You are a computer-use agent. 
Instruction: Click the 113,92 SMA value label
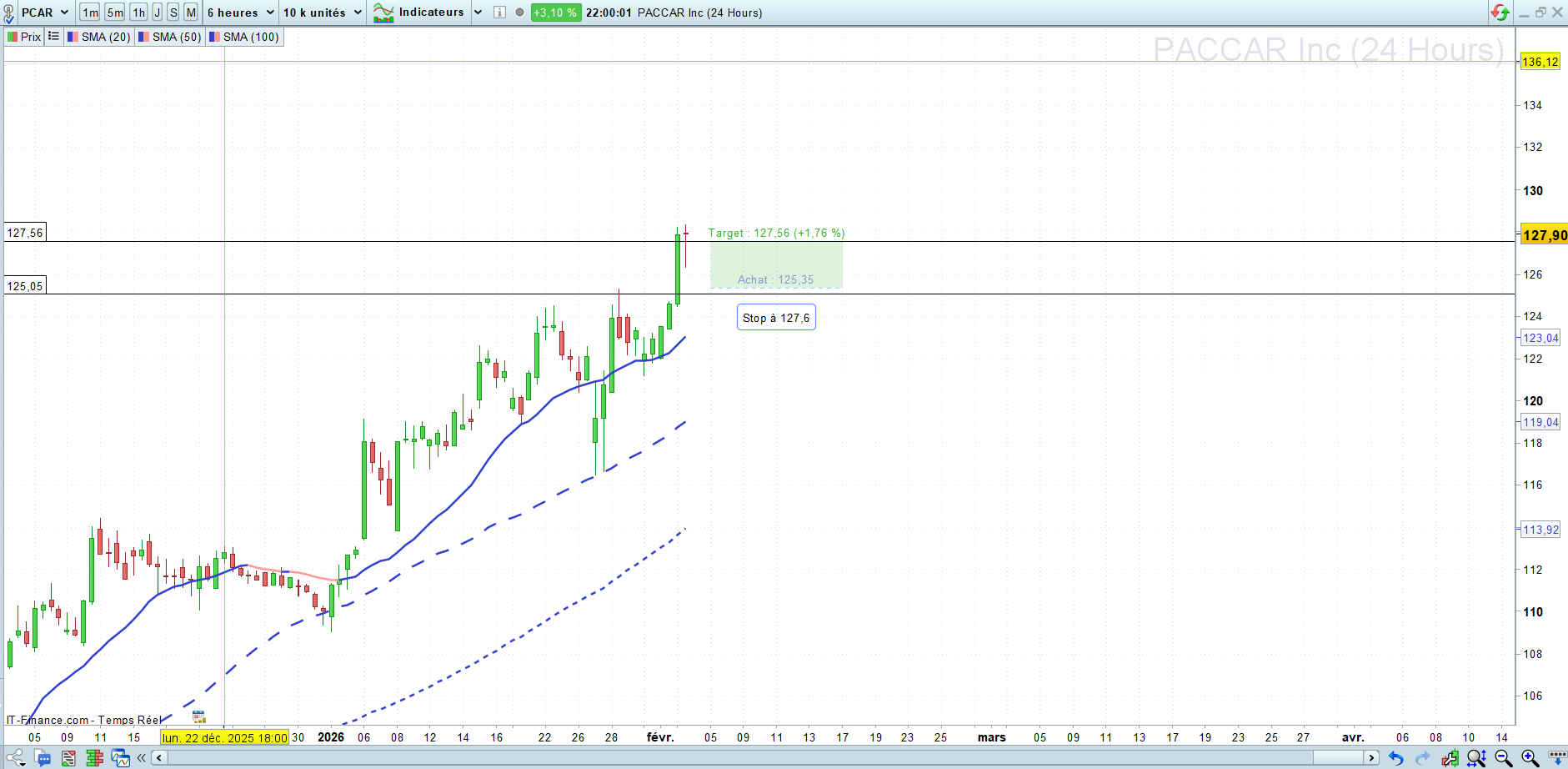click(x=1540, y=530)
